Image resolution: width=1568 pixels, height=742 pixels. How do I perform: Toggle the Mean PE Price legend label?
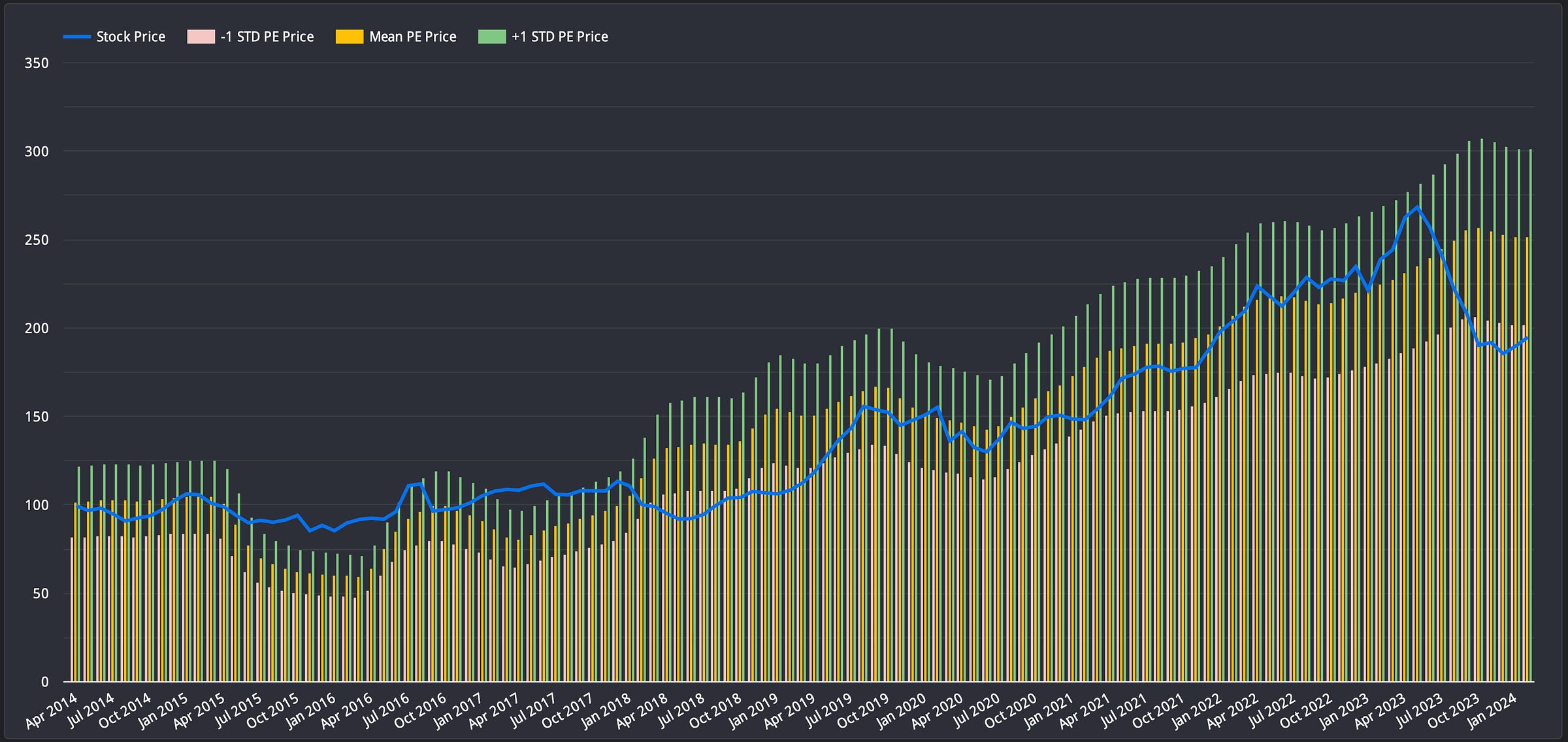[x=412, y=37]
